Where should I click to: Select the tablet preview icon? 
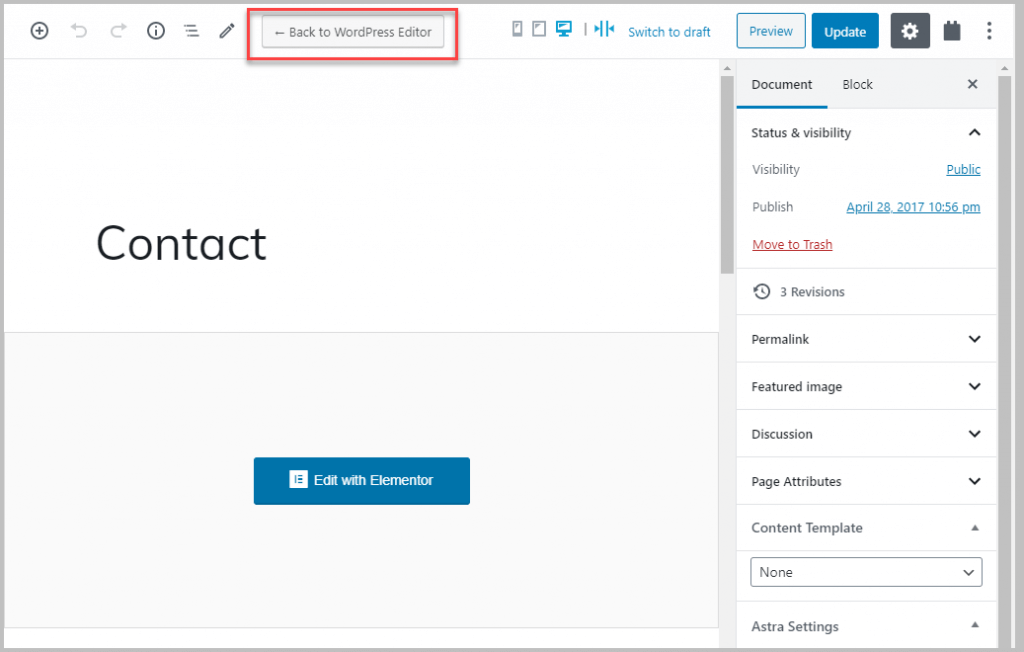(x=539, y=29)
